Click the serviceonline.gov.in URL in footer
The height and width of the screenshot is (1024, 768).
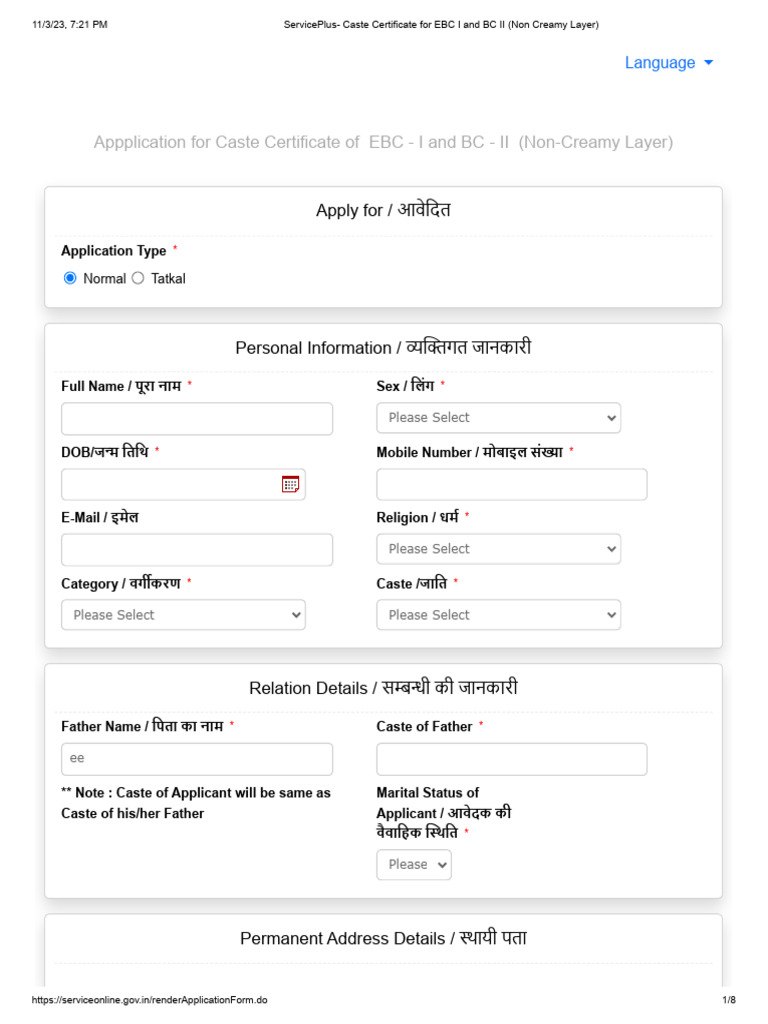150,1000
